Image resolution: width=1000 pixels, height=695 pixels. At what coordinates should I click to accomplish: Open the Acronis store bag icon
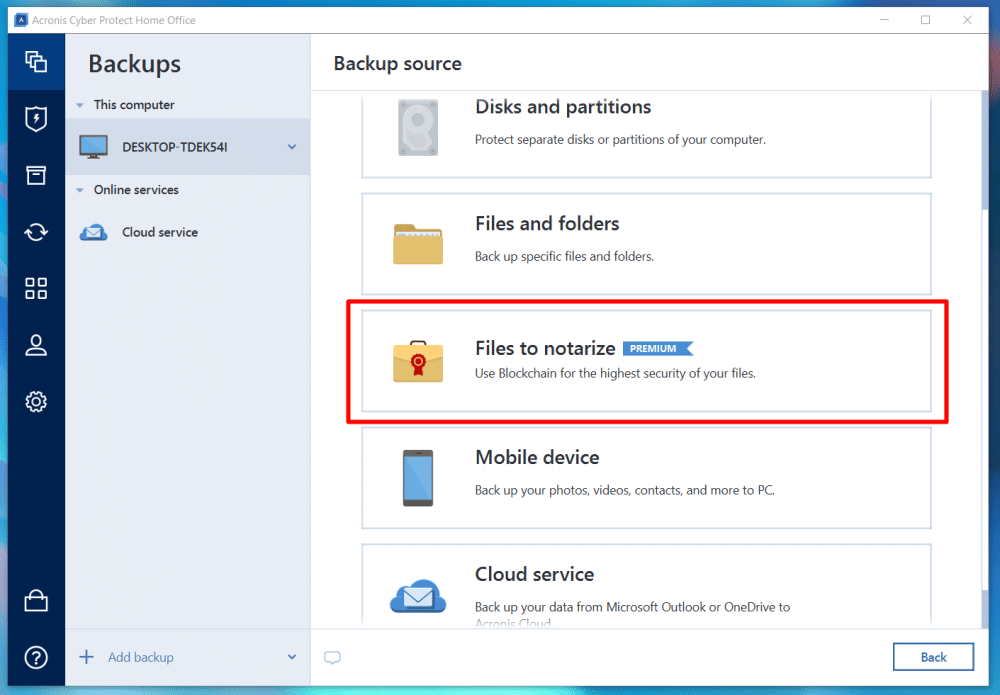coord(36,600)
